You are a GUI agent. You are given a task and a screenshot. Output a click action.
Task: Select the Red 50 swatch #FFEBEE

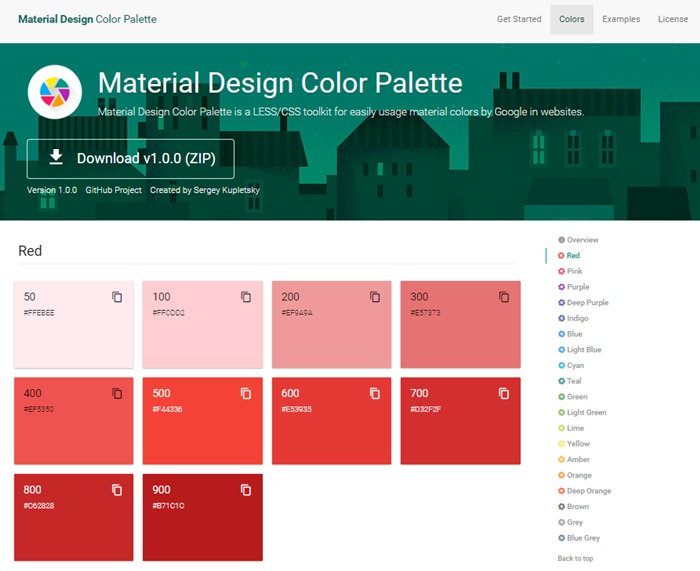[x=74, y=325]
